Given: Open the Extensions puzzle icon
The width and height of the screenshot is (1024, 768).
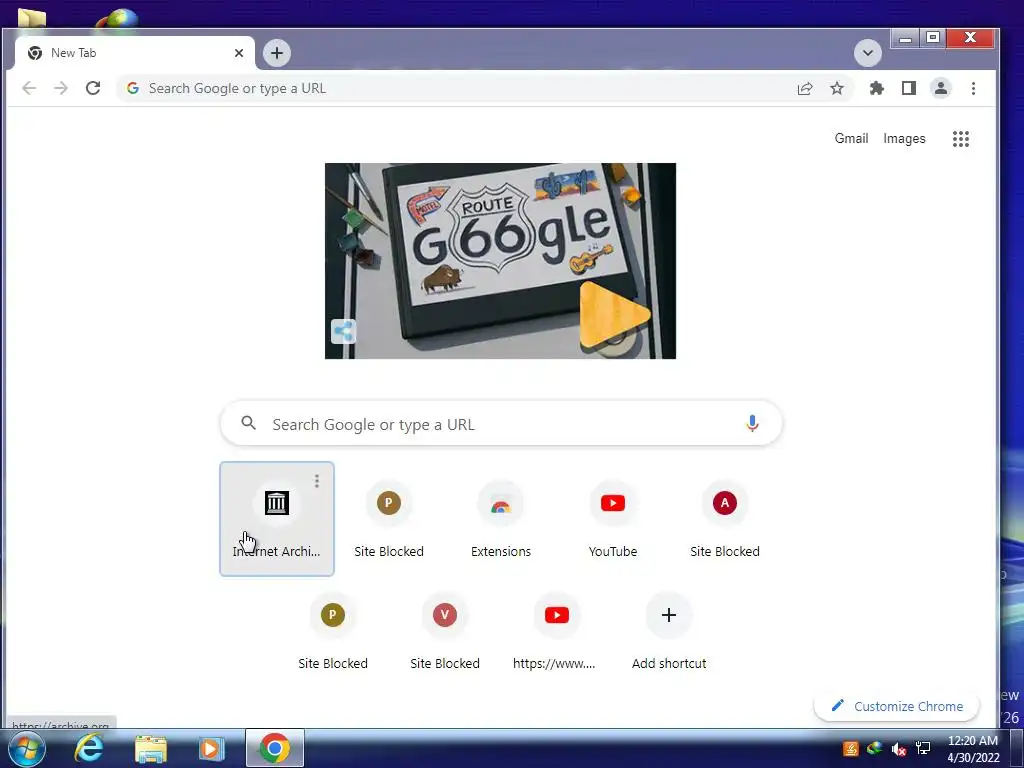Looking at the screenshot, I should tap(876, 88).
